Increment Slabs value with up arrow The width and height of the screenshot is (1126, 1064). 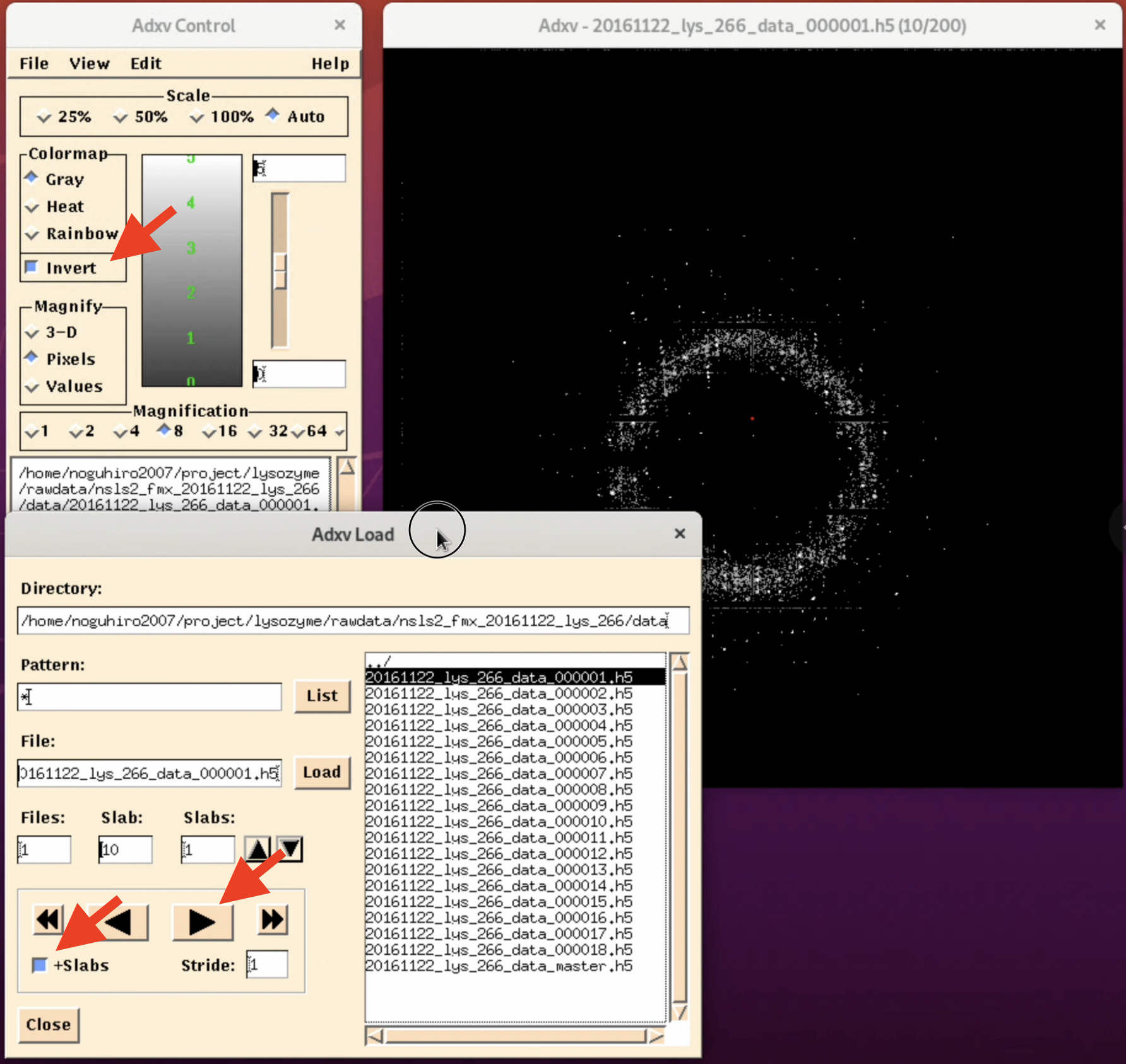[258, 849]
